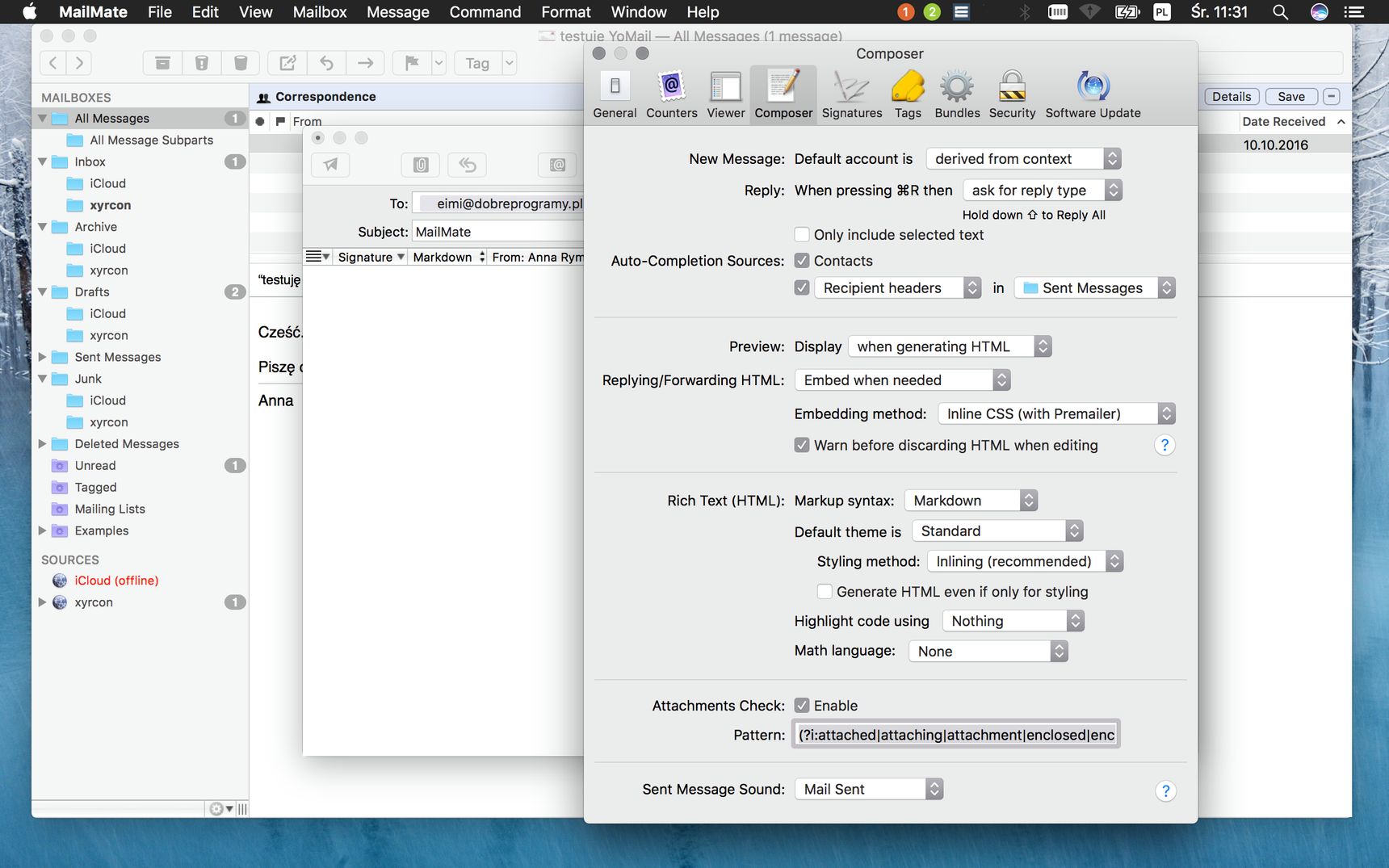Open the Tags preferences pane

pos(908,94)
